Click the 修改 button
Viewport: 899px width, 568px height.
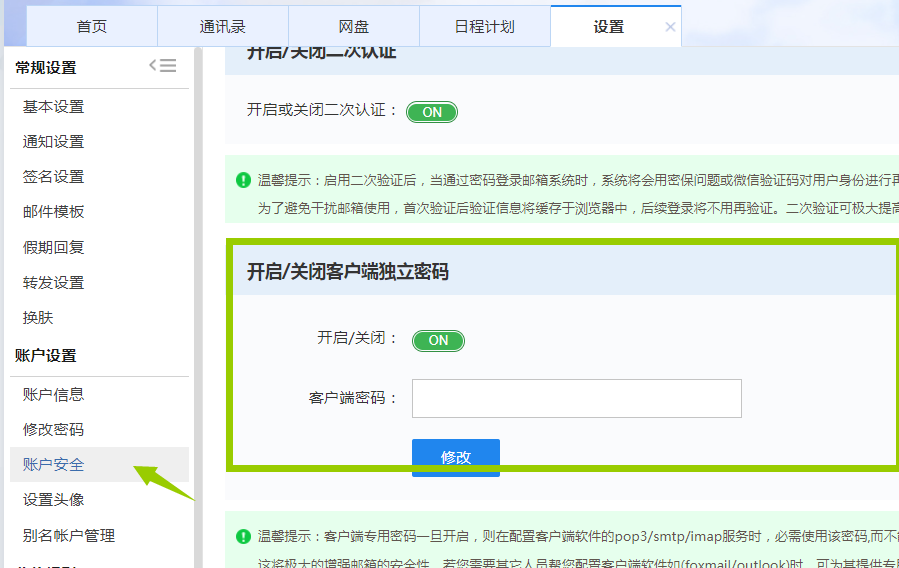point(455,457)
